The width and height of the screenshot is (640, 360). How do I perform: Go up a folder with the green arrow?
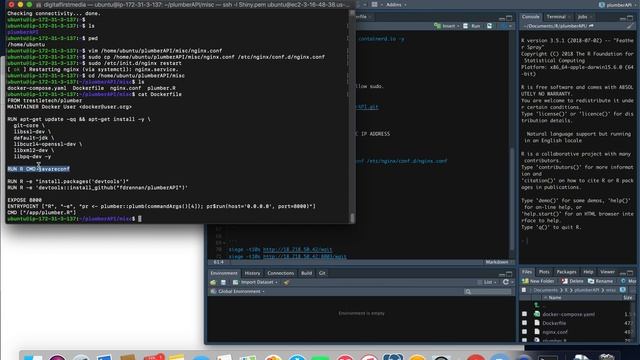pos(537,305)
